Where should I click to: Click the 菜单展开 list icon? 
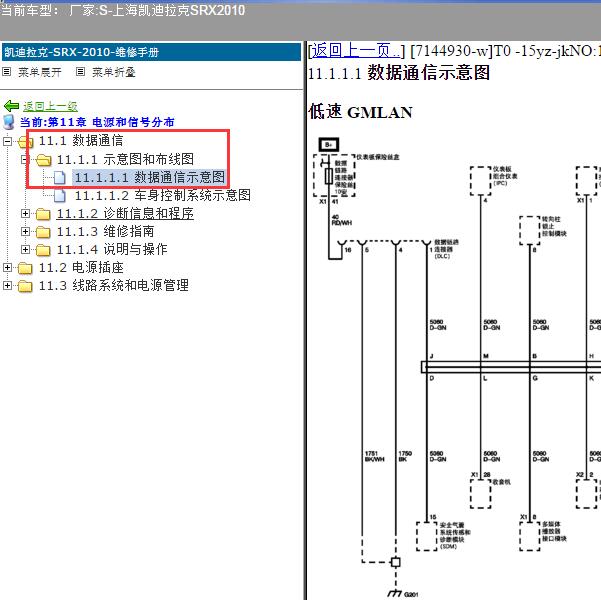pyautogui.click(x=7, y=72)
